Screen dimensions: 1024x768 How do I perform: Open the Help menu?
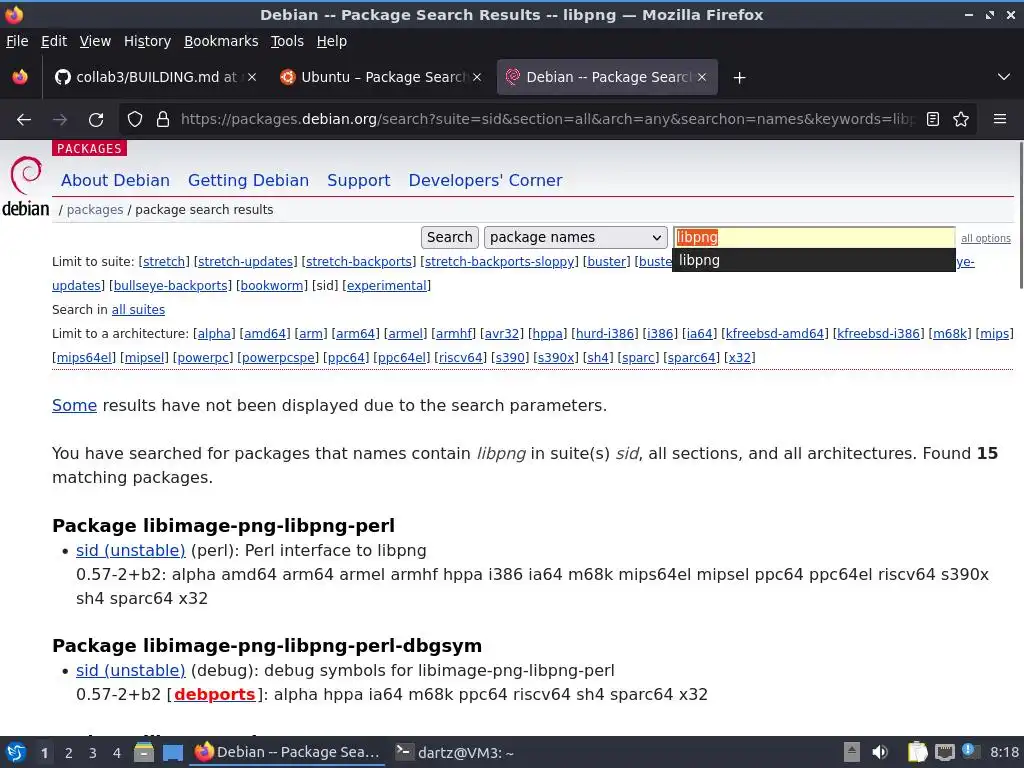(332, 41)
